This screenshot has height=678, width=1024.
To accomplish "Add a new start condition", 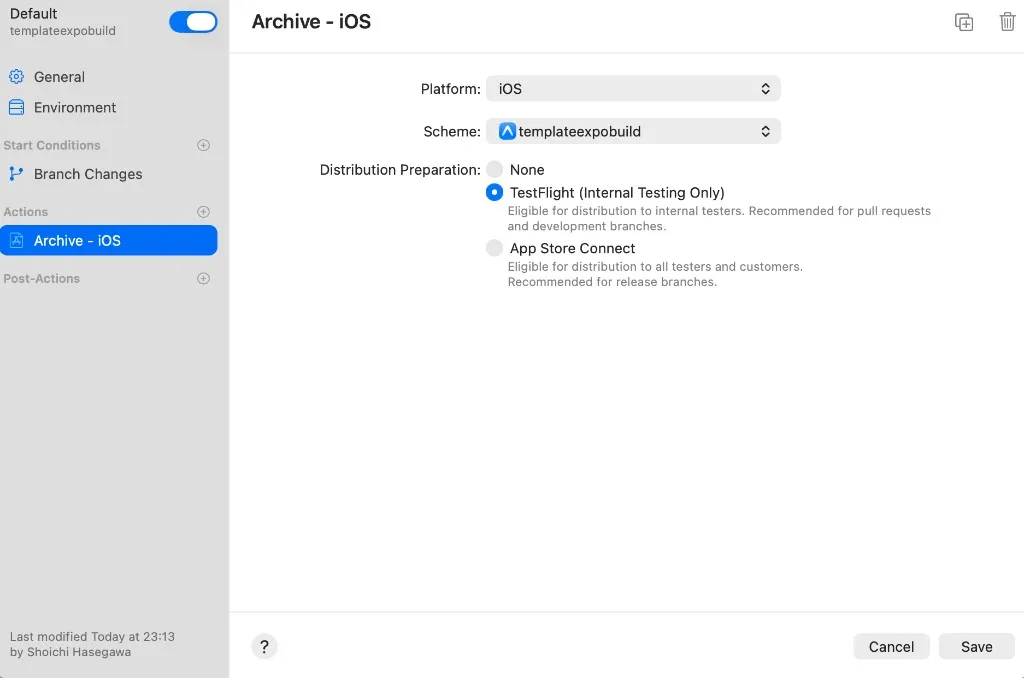I will [x=203, y=145].
